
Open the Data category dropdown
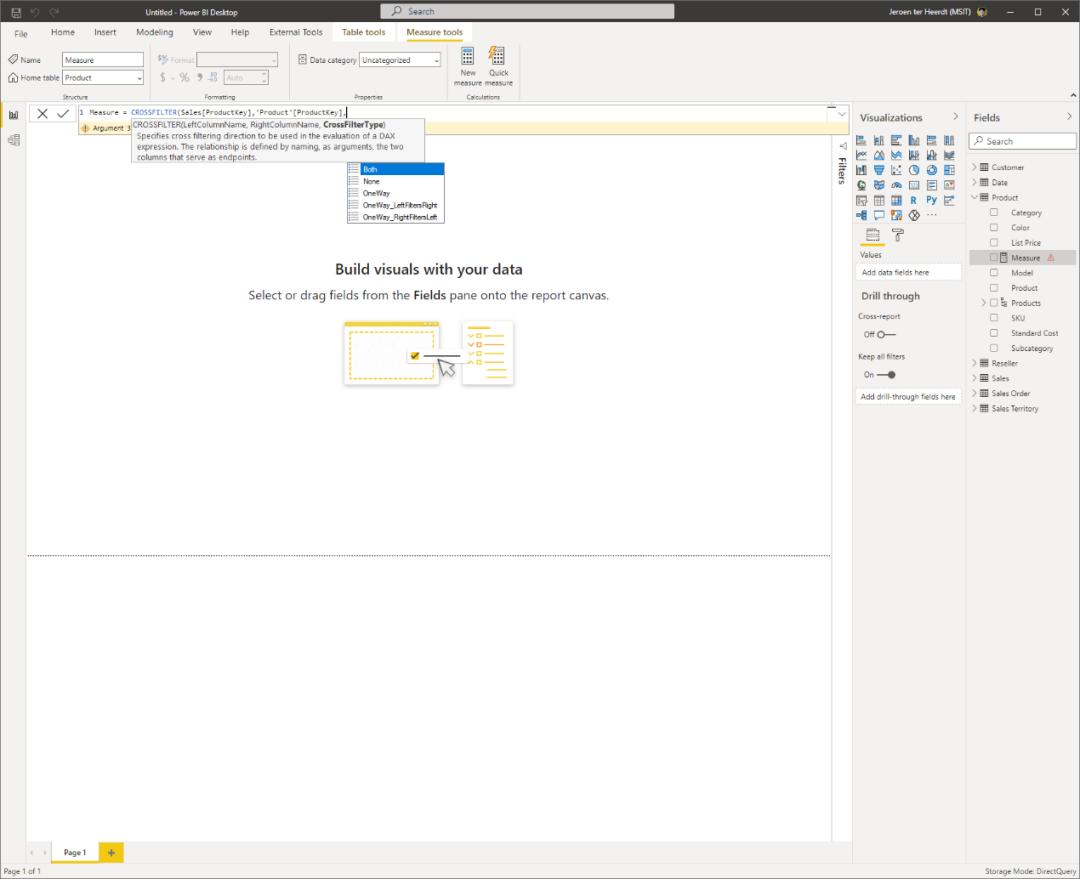399,59
